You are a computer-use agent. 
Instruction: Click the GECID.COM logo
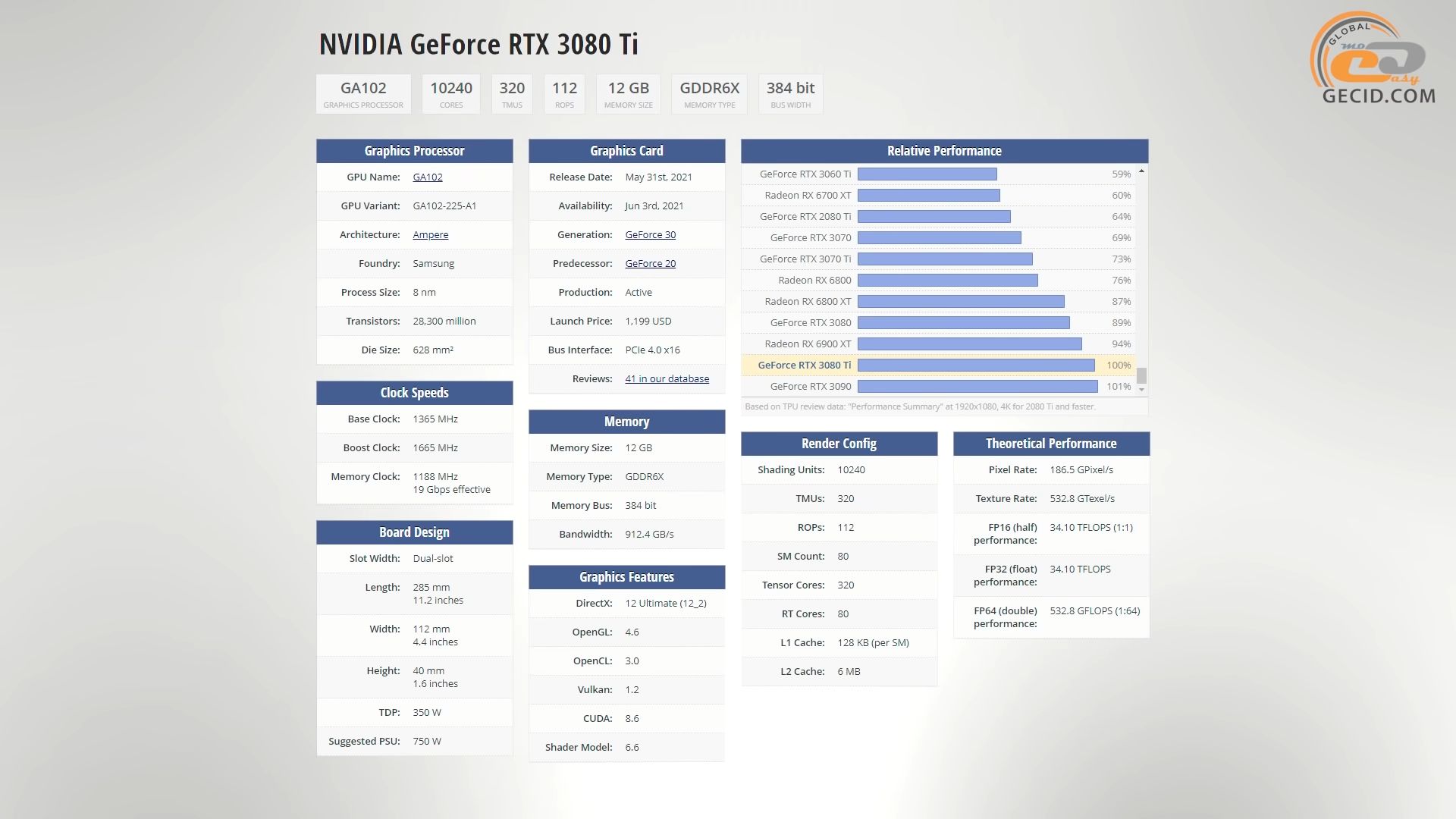click(1373, 58)
